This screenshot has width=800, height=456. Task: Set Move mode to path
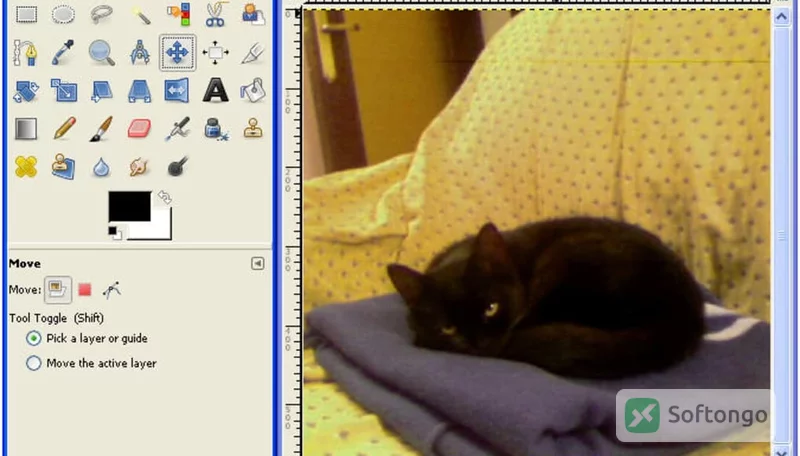coord(111,290)
